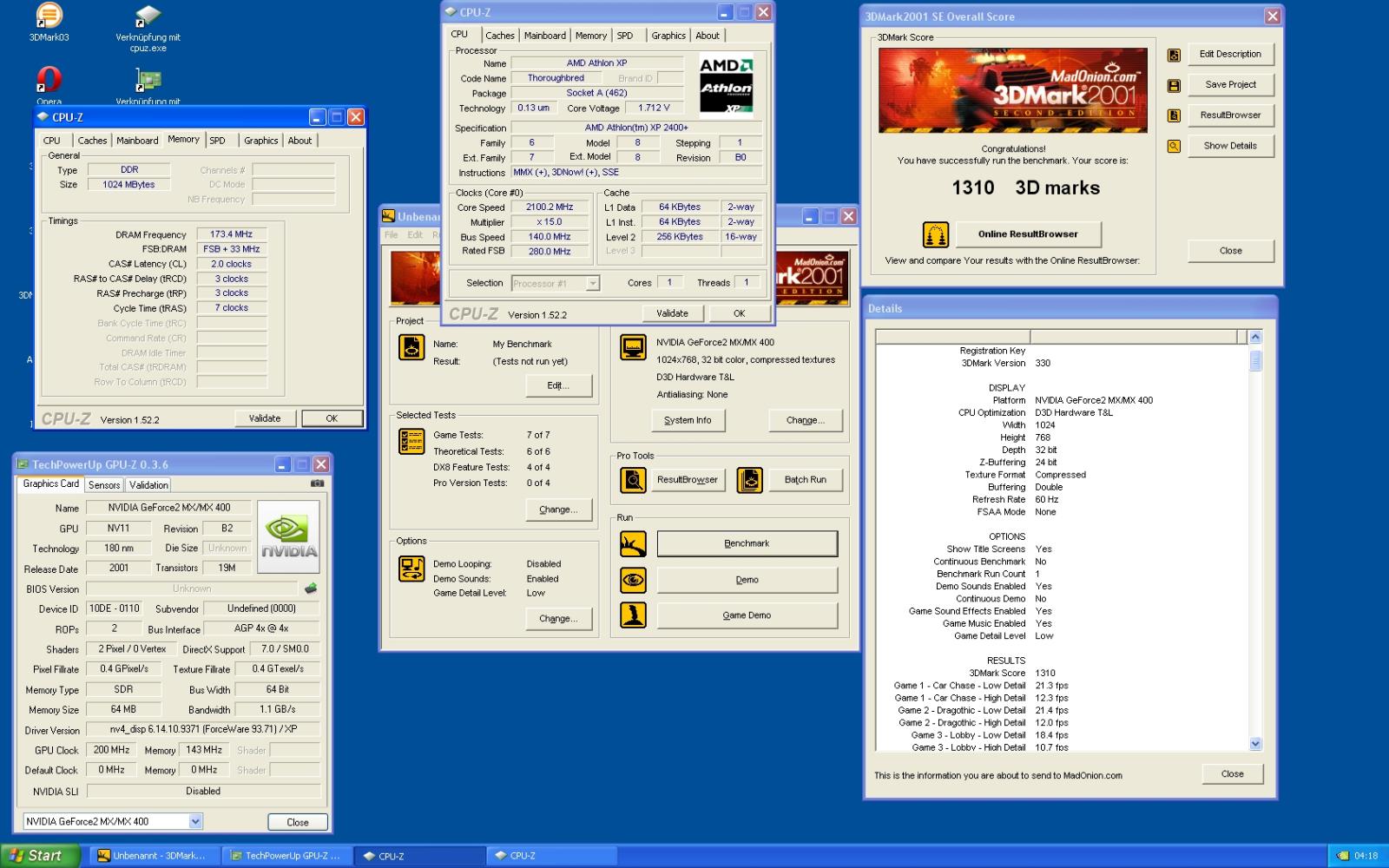1389x868 pixels.
Task: Click the Online ResultBrowser icon
Action: pos(935,234)
